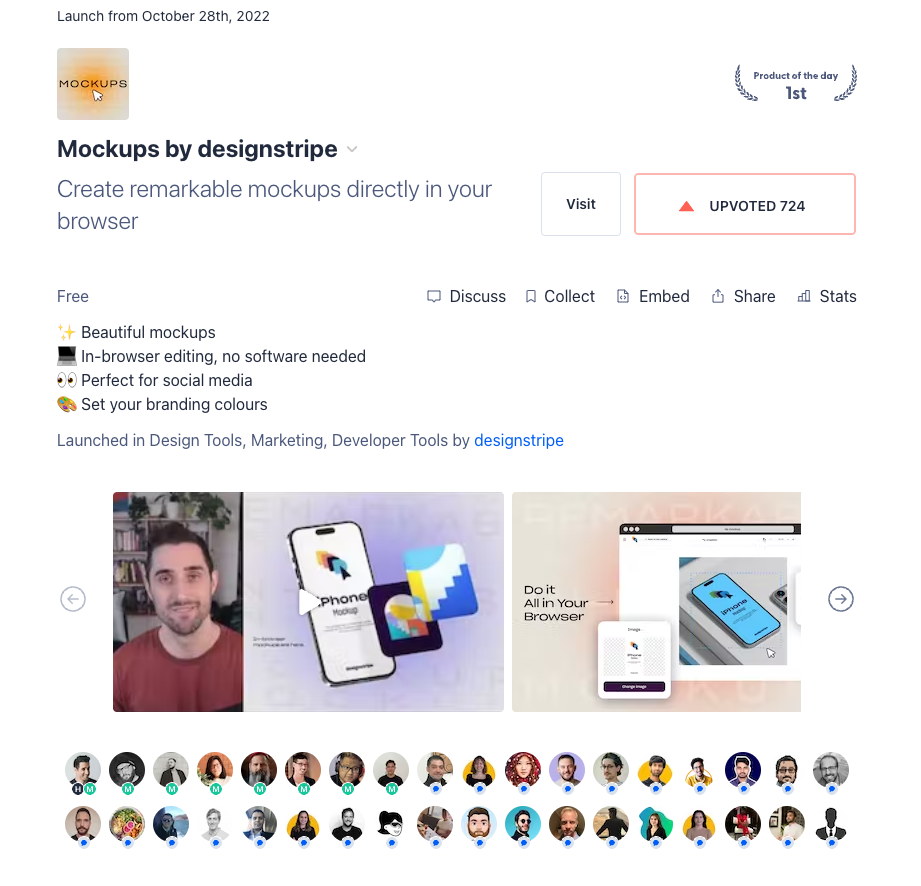Screen dimensions: 921x886
Task: Save via the Collect bookmark icon
Action: click(530, 296)
